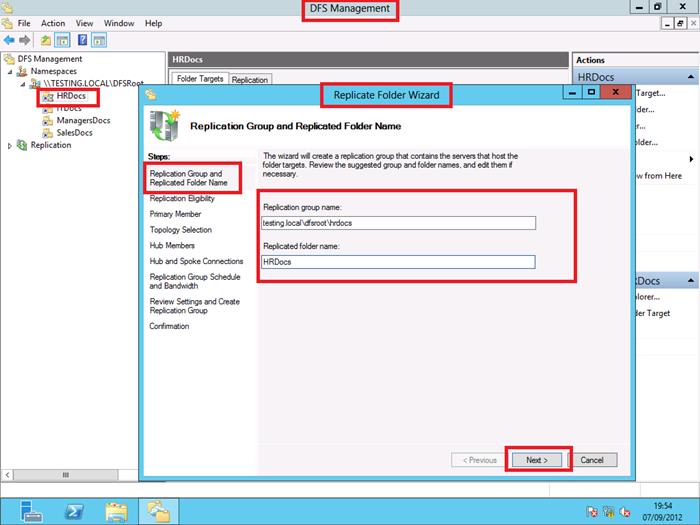Image resolution: width=700 pixels, height=525 pixels.
Task: Click the 'Primary Member' wizard step
Action: point(175,214)
